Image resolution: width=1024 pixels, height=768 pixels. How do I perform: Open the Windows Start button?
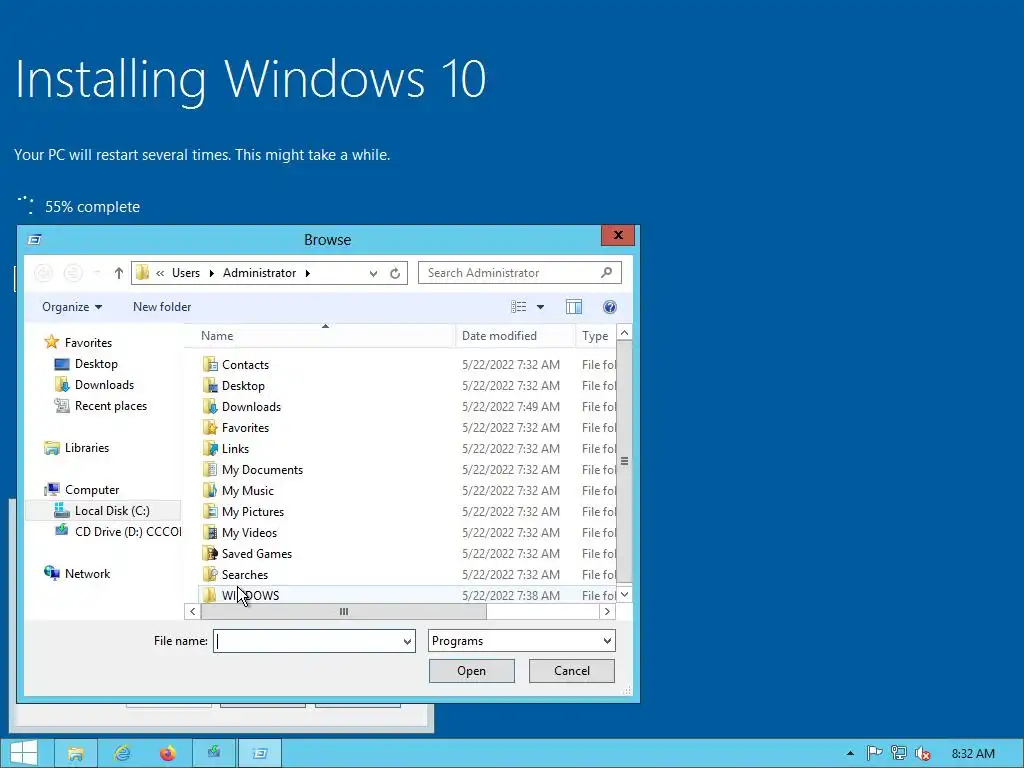(24, 753)
